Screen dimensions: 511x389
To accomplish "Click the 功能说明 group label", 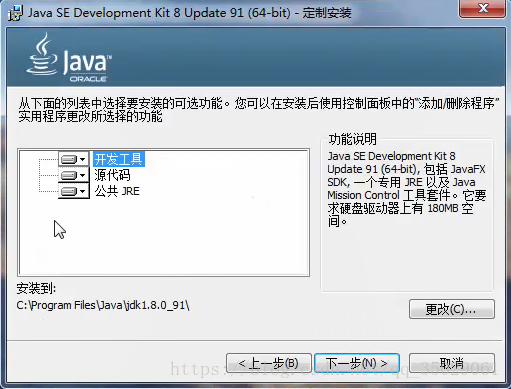I will pos(352,139).
